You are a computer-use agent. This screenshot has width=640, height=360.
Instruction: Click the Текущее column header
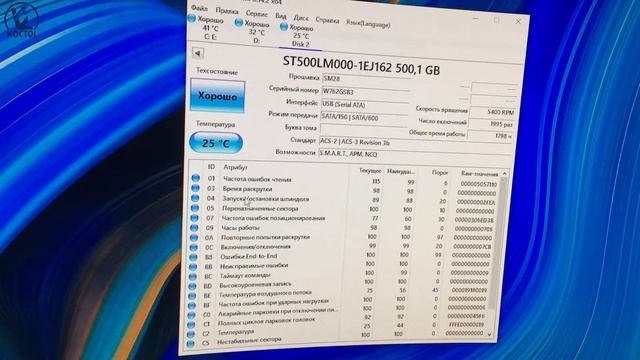click(370, 171)
